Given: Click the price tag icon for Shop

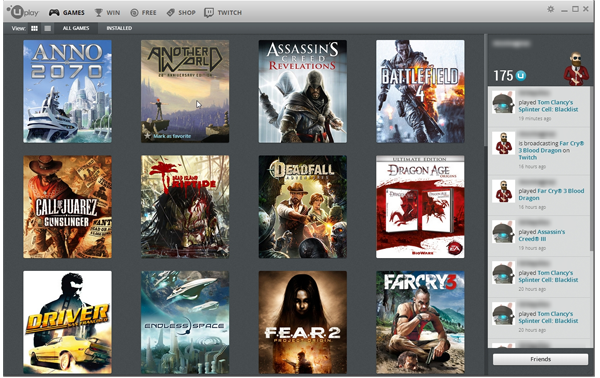Looking at the screenshot, I should click(x=171, y=13).
